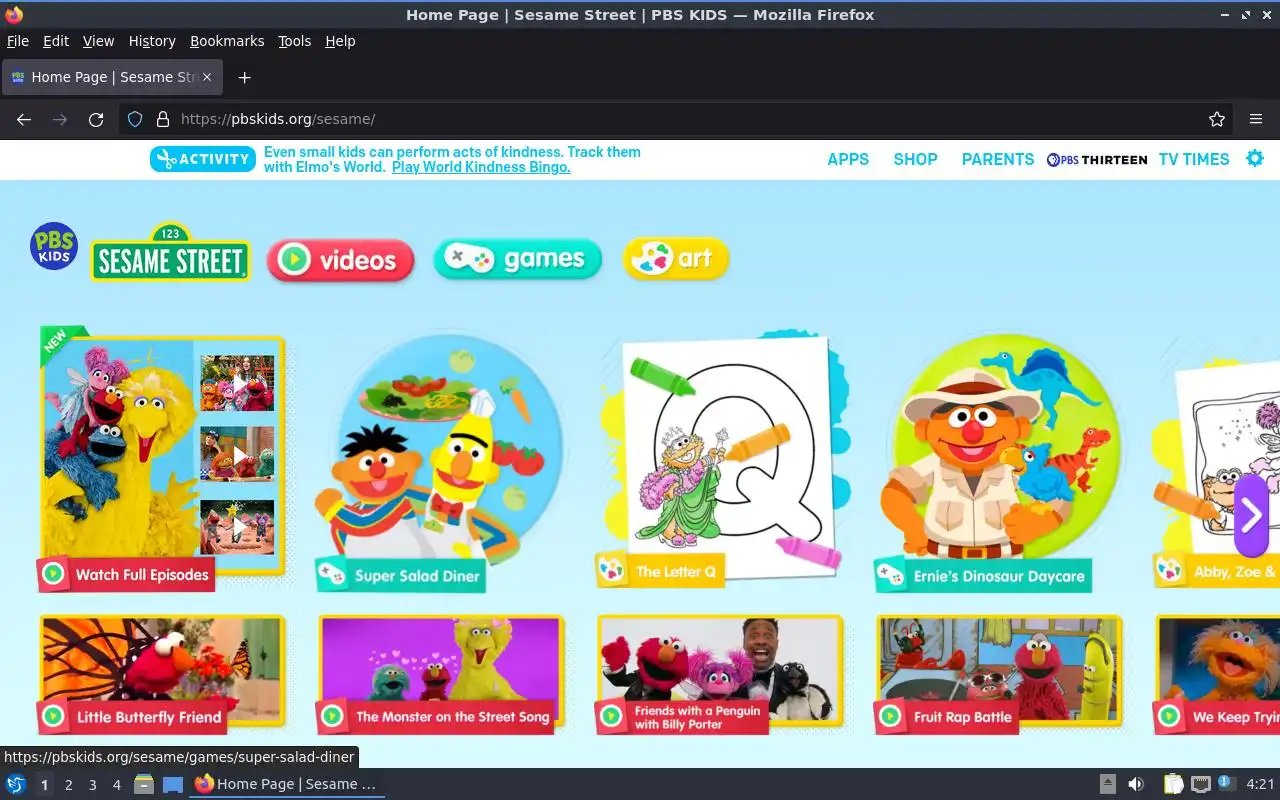Switch to workspace 2
Viewport: 1280px width, 800px height.
[x=68, y=785]
